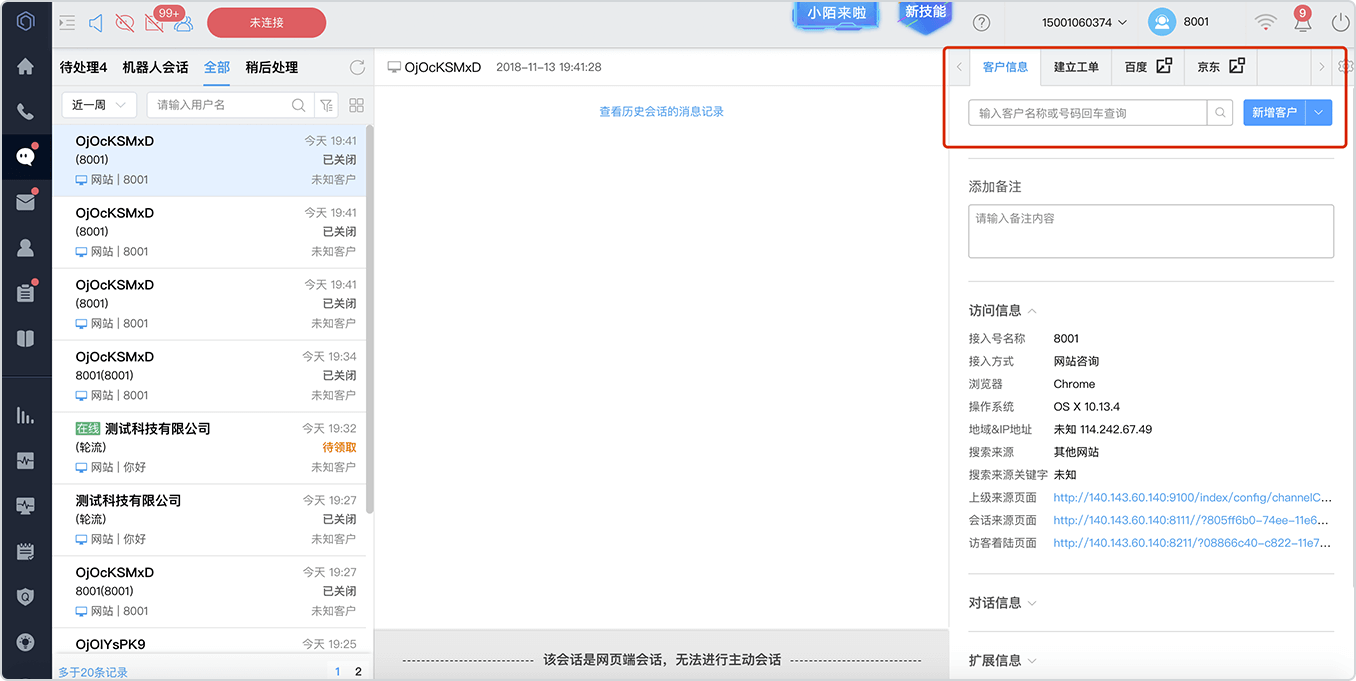Go to page 2 of conversation records
This screenshot has width=1356, height=681.
[x=358, y=672]
